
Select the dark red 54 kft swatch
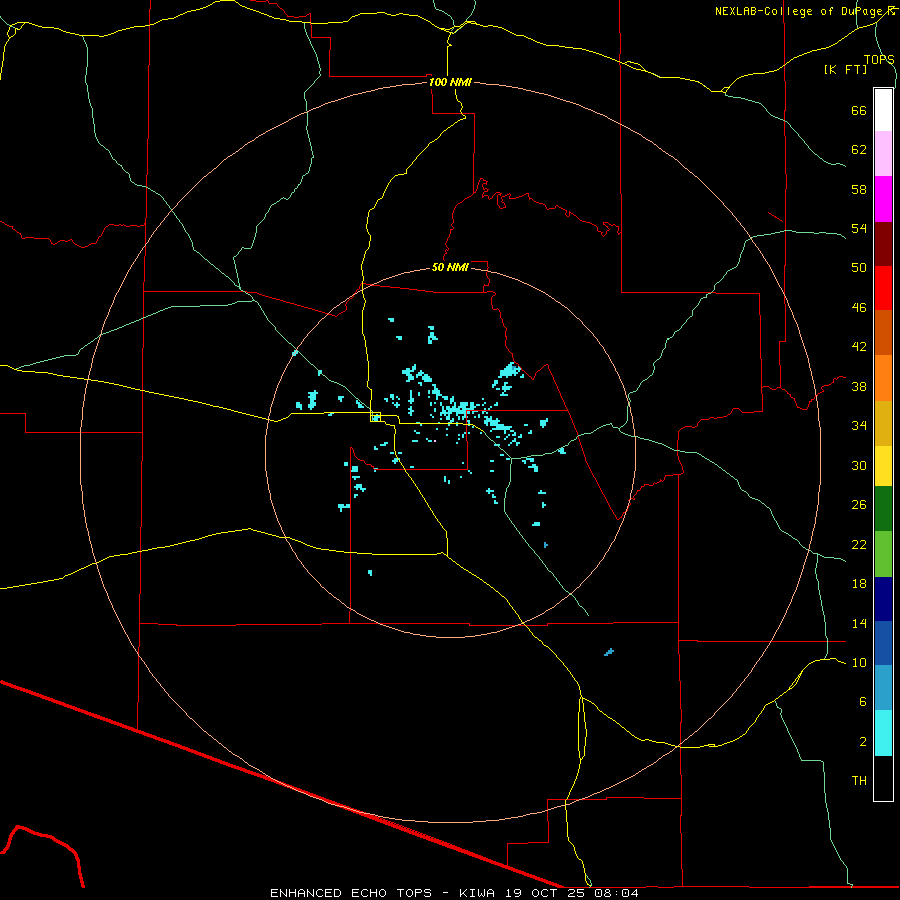[x=883, y=244]
